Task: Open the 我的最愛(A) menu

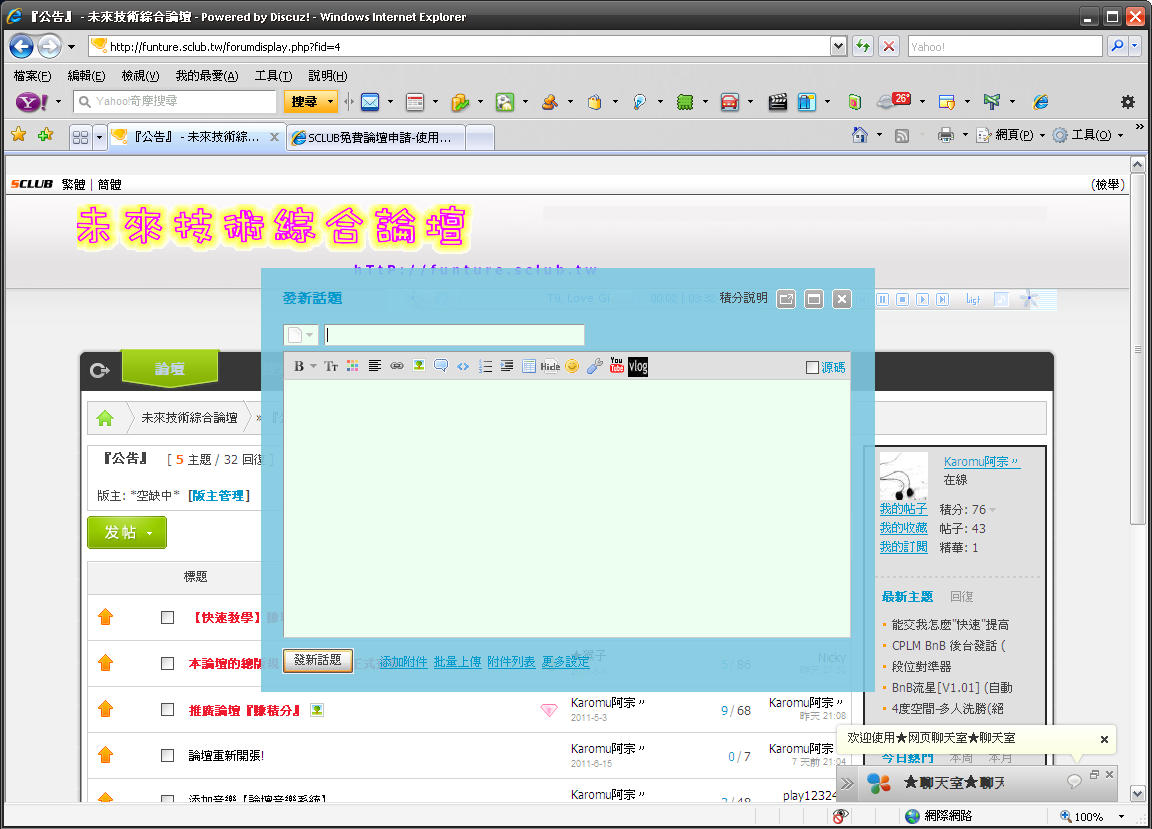Action: click(x=207, y=76)
